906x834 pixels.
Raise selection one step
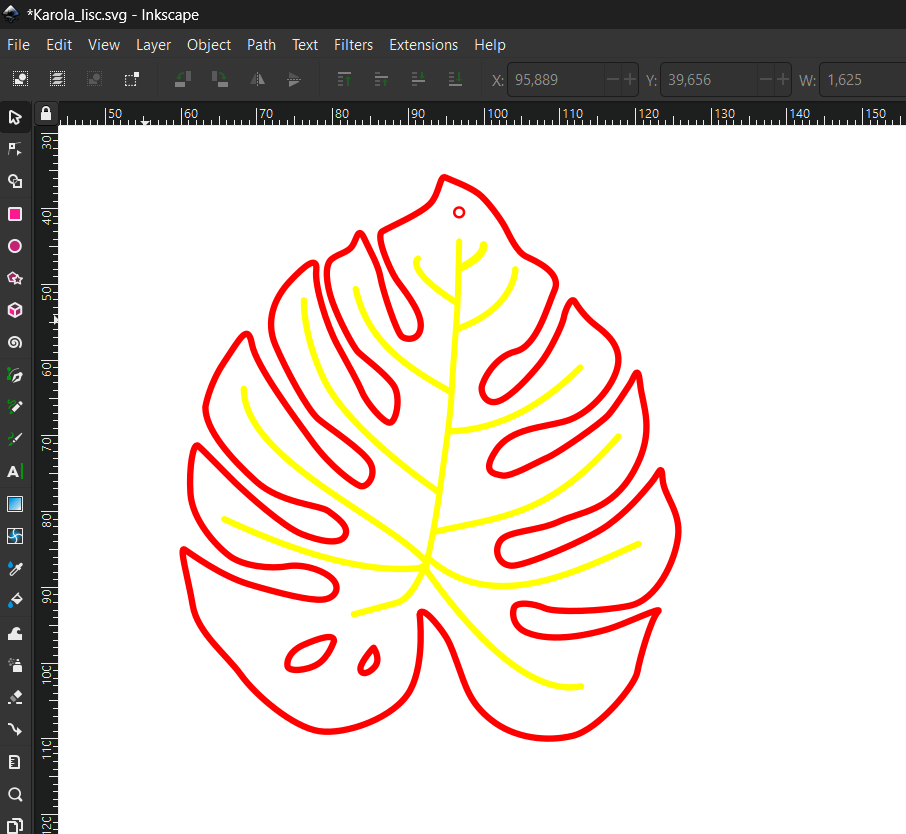pyautogui.click(x=381, y=79)
